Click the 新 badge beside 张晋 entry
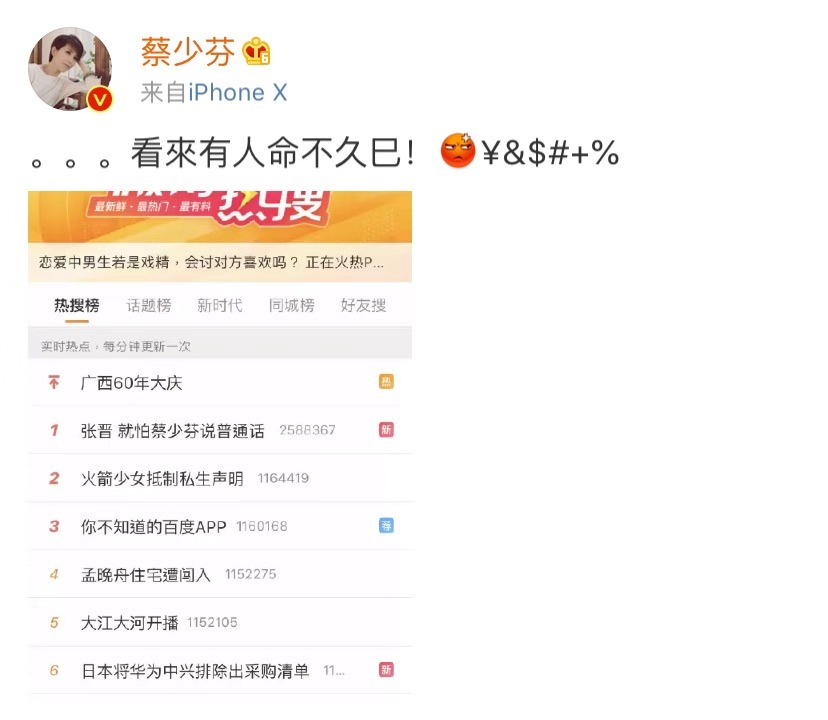 (x=386, y=429)
